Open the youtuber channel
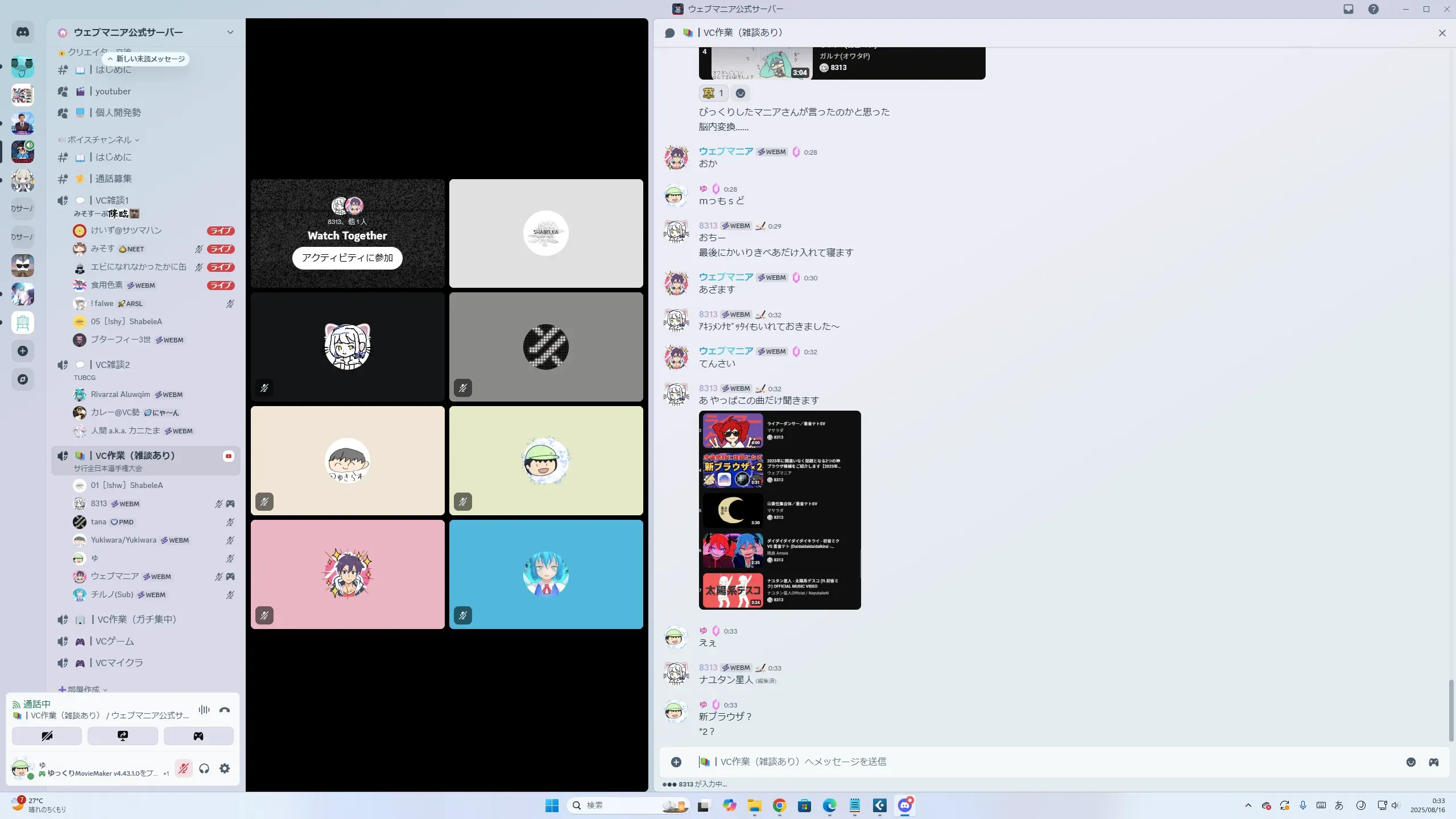1456x819 pixels. pyautogui.click(x=113, y=92)
